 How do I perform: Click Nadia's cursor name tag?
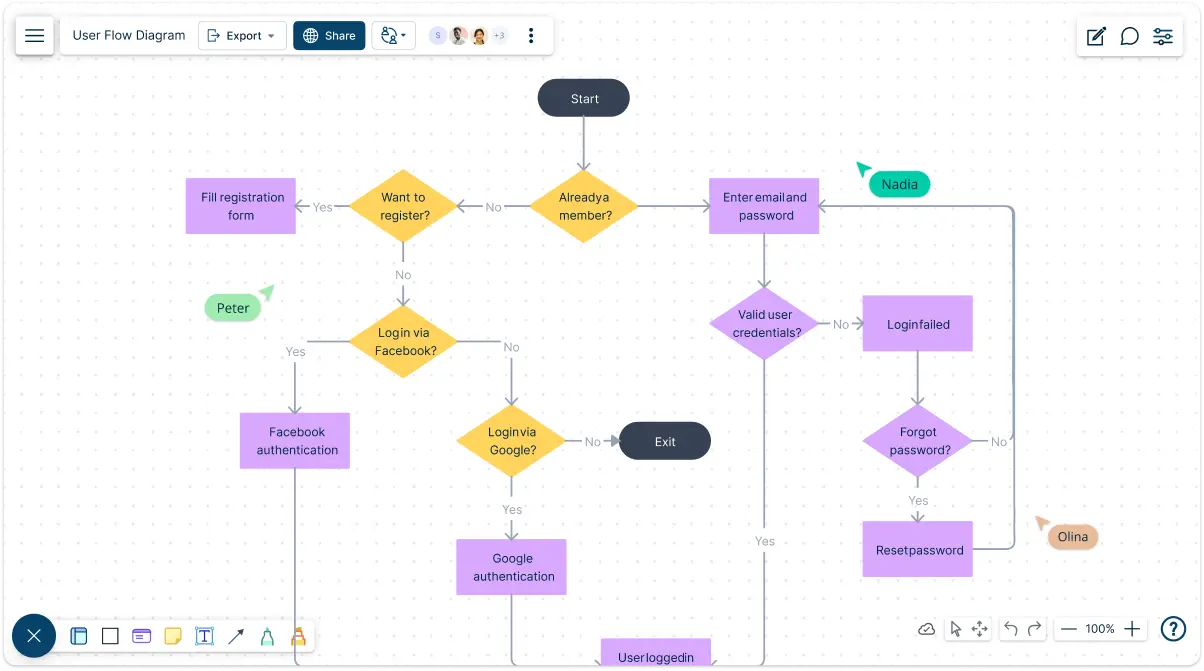tap(899, 184)
